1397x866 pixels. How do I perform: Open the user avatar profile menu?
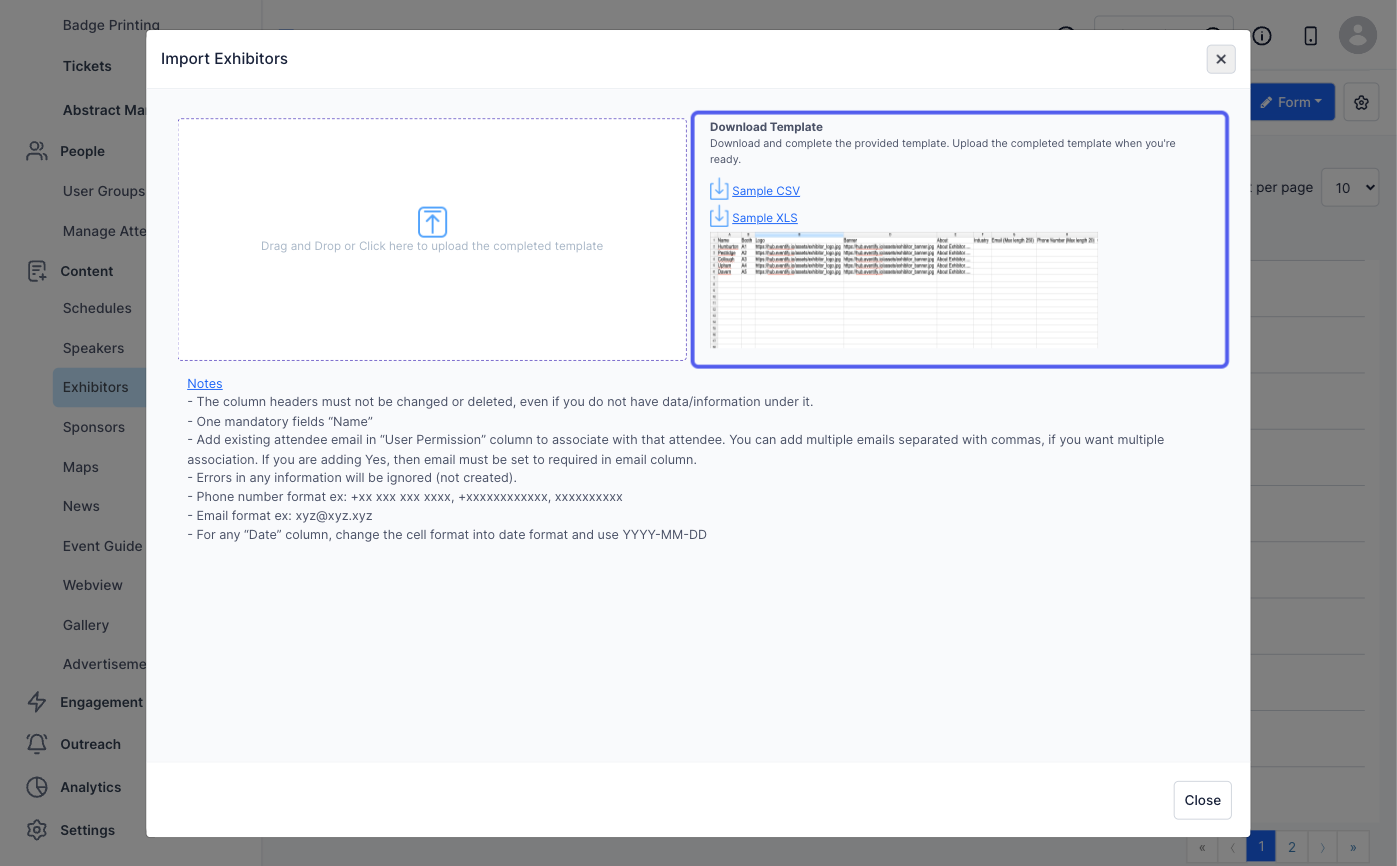pos(1358,36)
